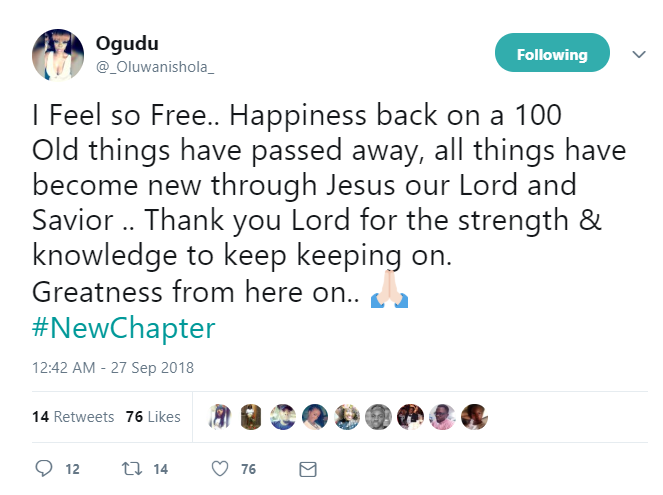Open the #NewChapter hashtag
This screenshot has width=663, height=495.
tap(124, 327)
